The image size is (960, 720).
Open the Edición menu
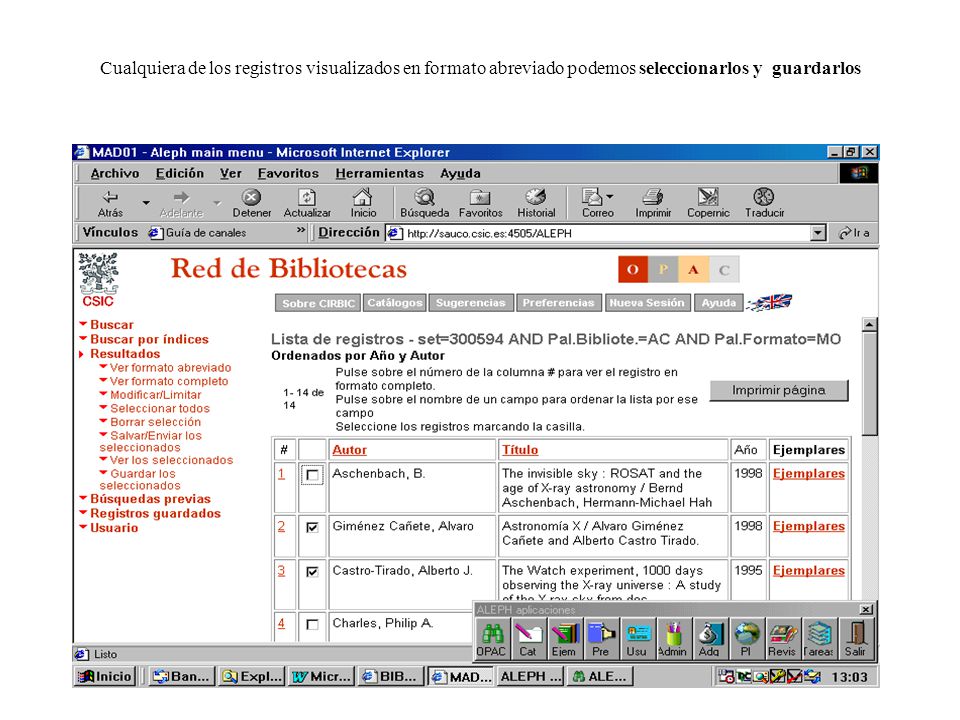[179, 173]
